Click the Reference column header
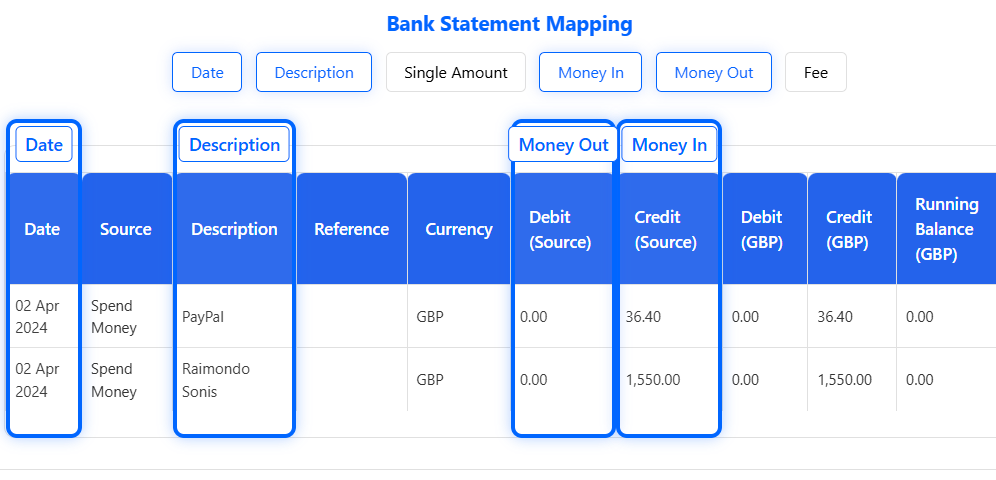Image resolution: width=996 pixels, height=480 pixels. 351,229
